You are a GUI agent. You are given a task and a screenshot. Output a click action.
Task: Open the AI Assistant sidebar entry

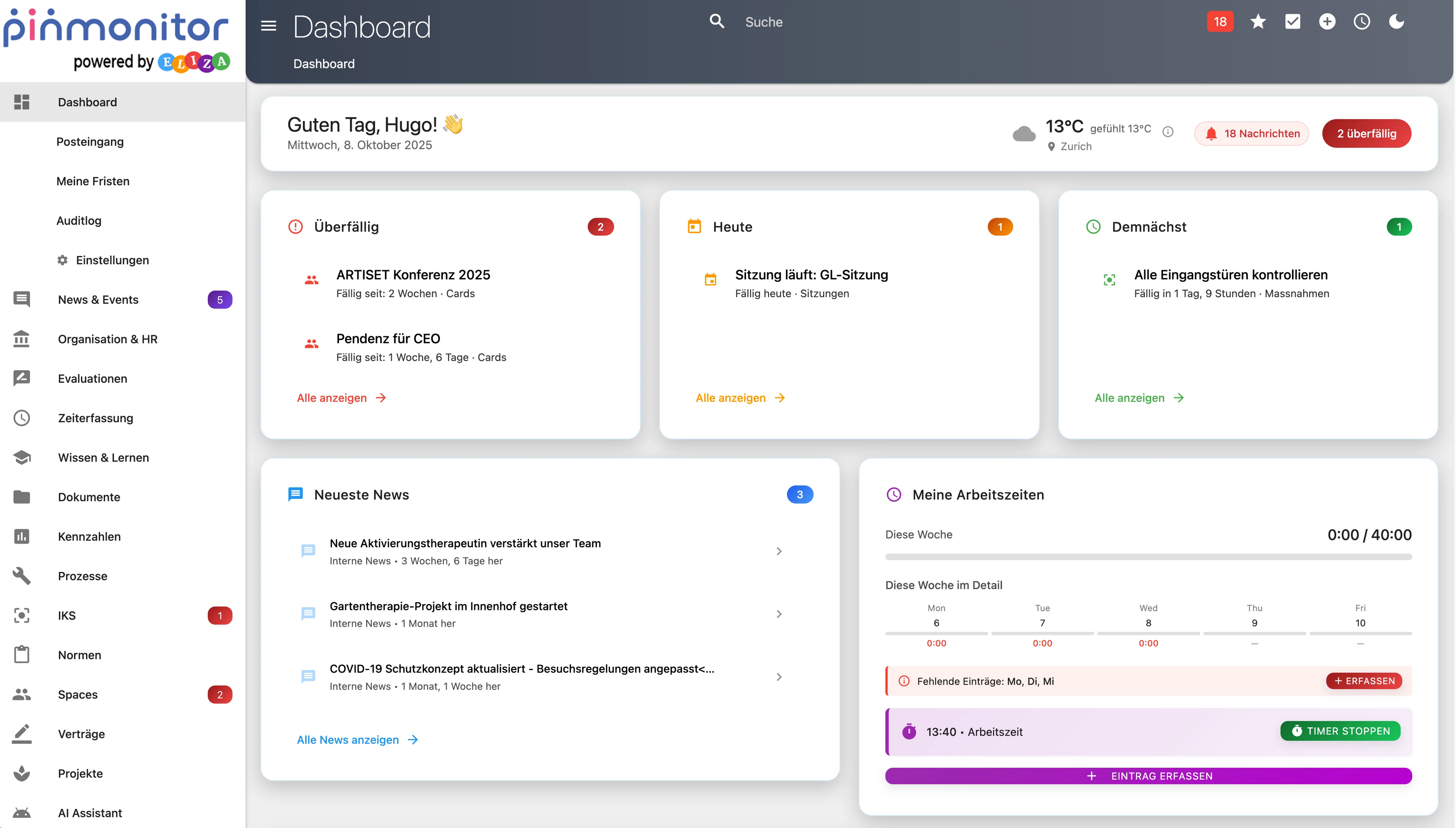[x=90, y=813]
